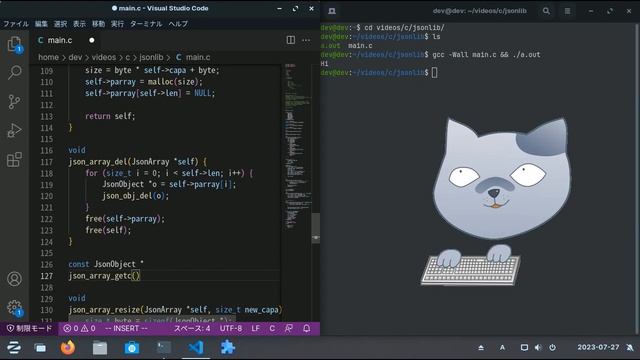The height and width of the screenshot is (360, 640).
Task: Click the gcc -Wall main.c command in terminal
Action: point(486,55)
